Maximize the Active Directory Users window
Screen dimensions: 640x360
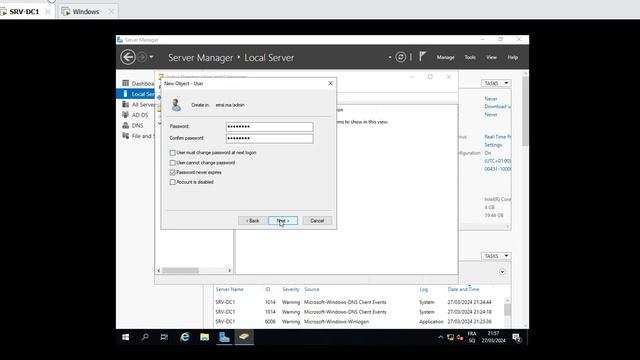coord(430,77)
